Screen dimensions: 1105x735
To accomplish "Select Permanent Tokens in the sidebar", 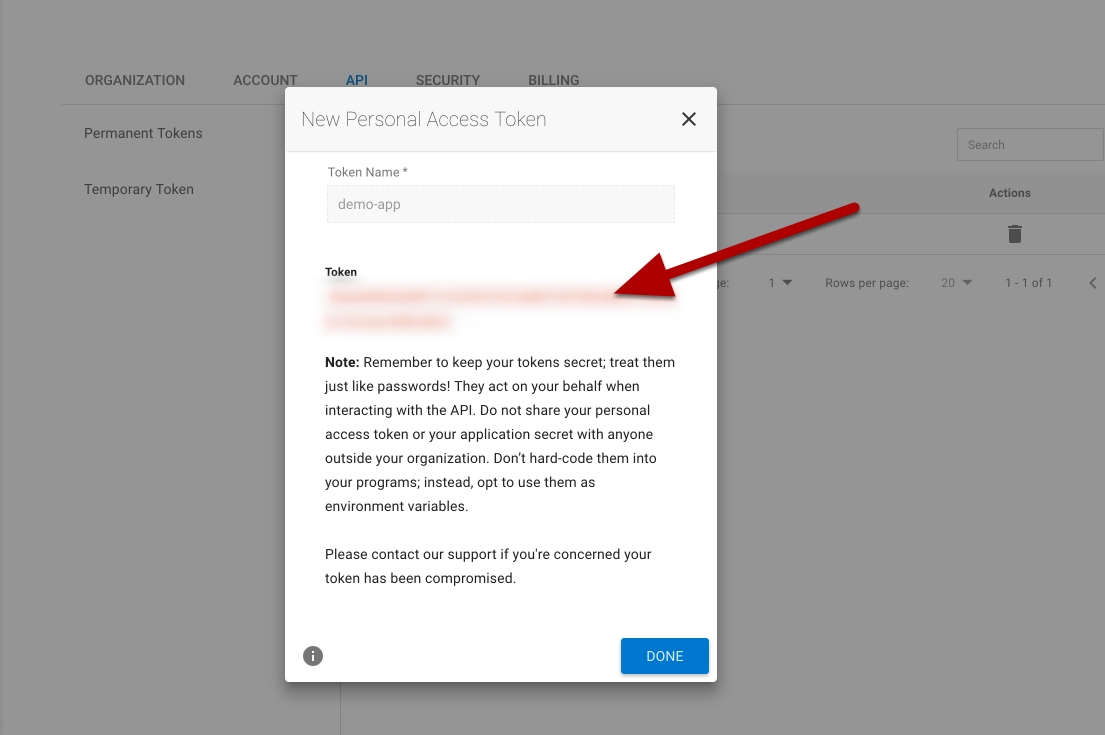I will point(143,133).
